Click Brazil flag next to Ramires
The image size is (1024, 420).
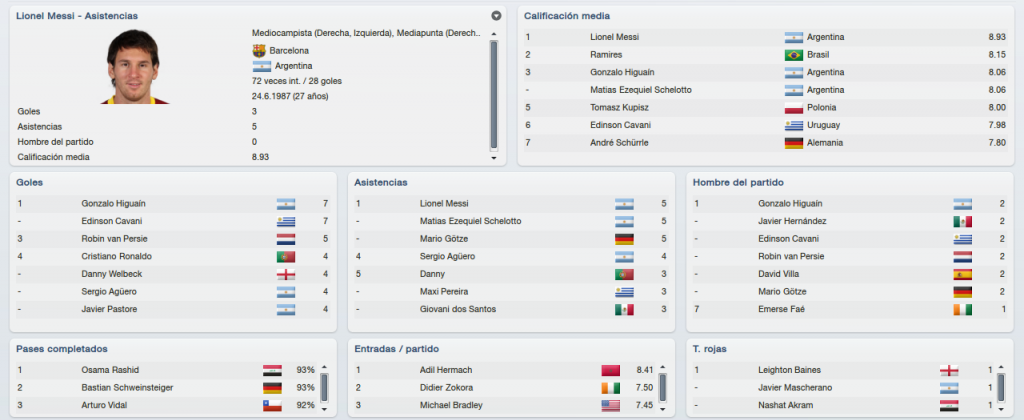793,55
